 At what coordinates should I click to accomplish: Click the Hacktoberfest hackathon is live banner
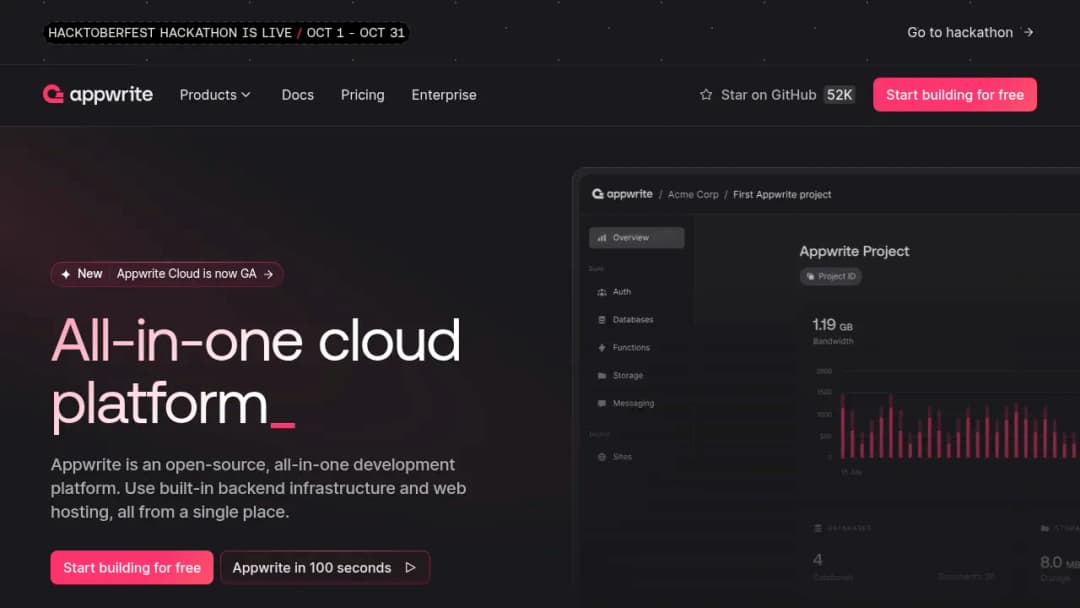click(x=226, y=32)
